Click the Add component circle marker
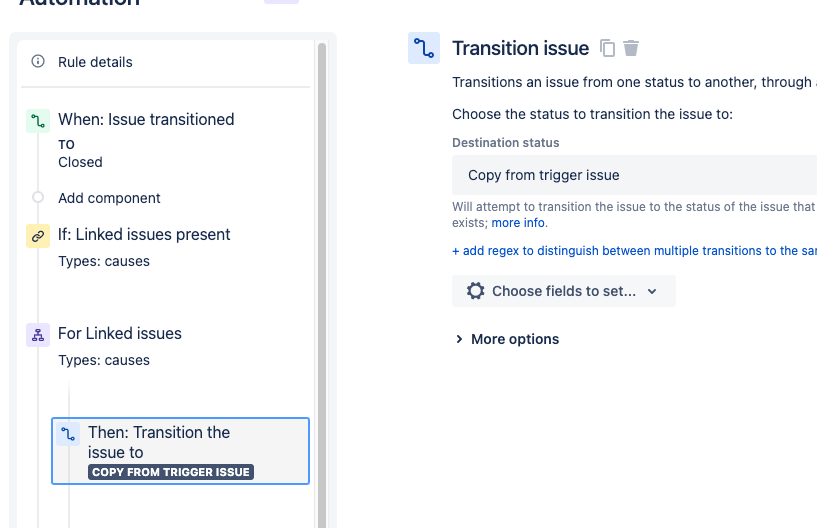Viewport: 817px width, 528px height. coord(38,198)
